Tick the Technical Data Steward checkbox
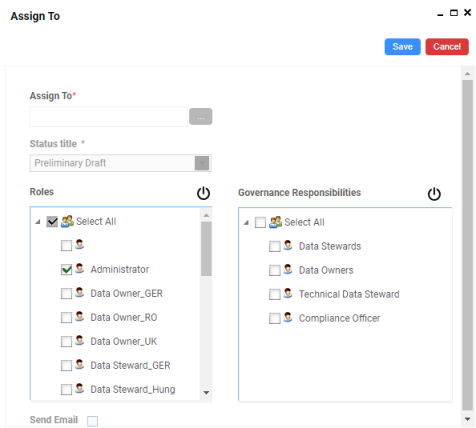 tap(275, 294)
